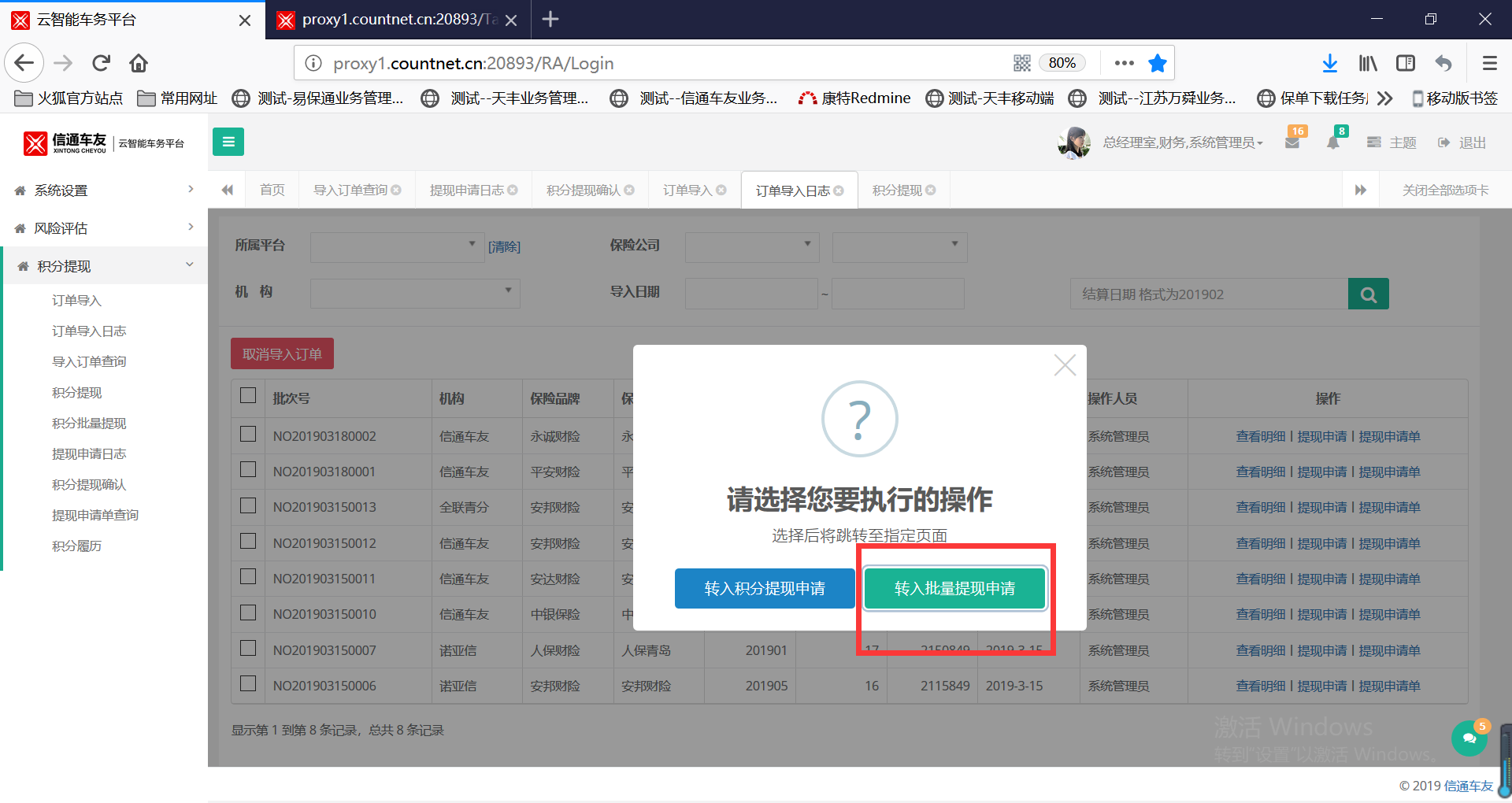1512x803 pixels.
Task: Close the dialog with the X icon
Action: click(1065, 365)
